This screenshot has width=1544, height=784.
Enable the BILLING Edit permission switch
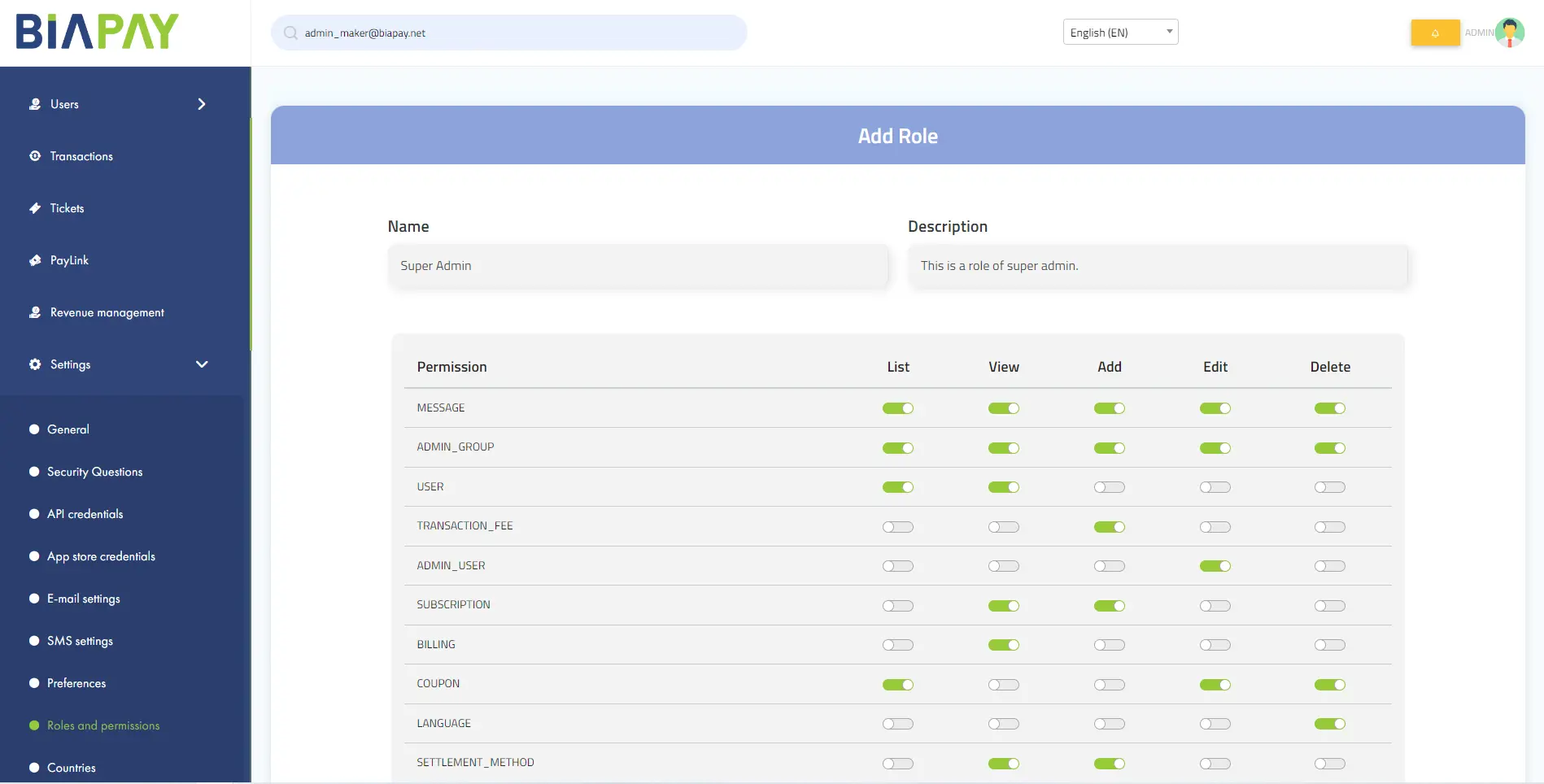coord(1215,645)
